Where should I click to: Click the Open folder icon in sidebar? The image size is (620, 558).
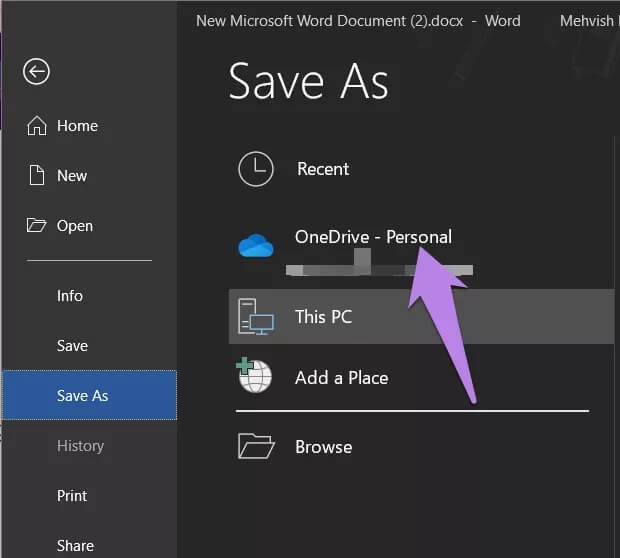click(36, 225)
